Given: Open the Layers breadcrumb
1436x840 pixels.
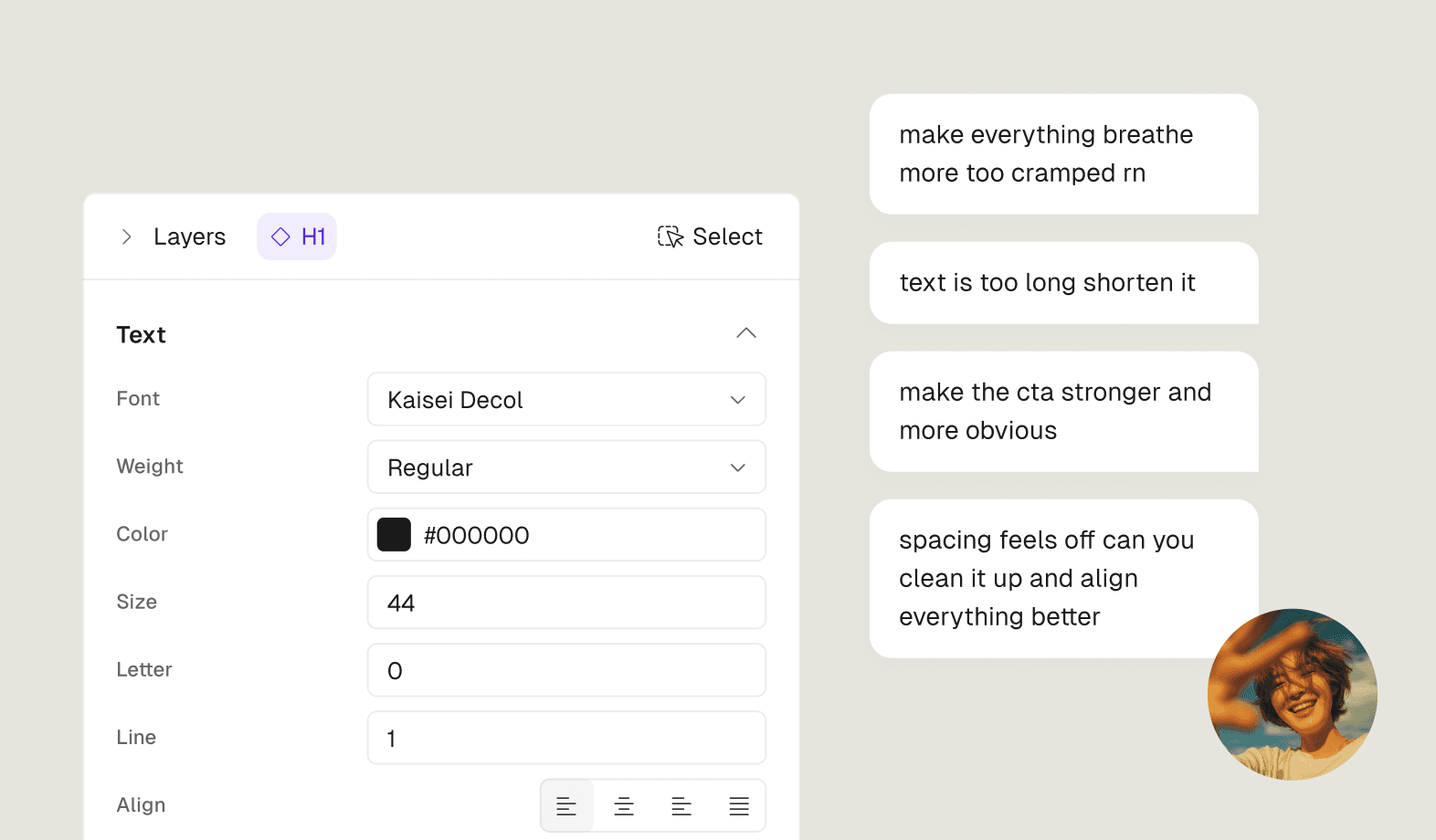Looking at the screenshot, I should click(x=189, y=237).
